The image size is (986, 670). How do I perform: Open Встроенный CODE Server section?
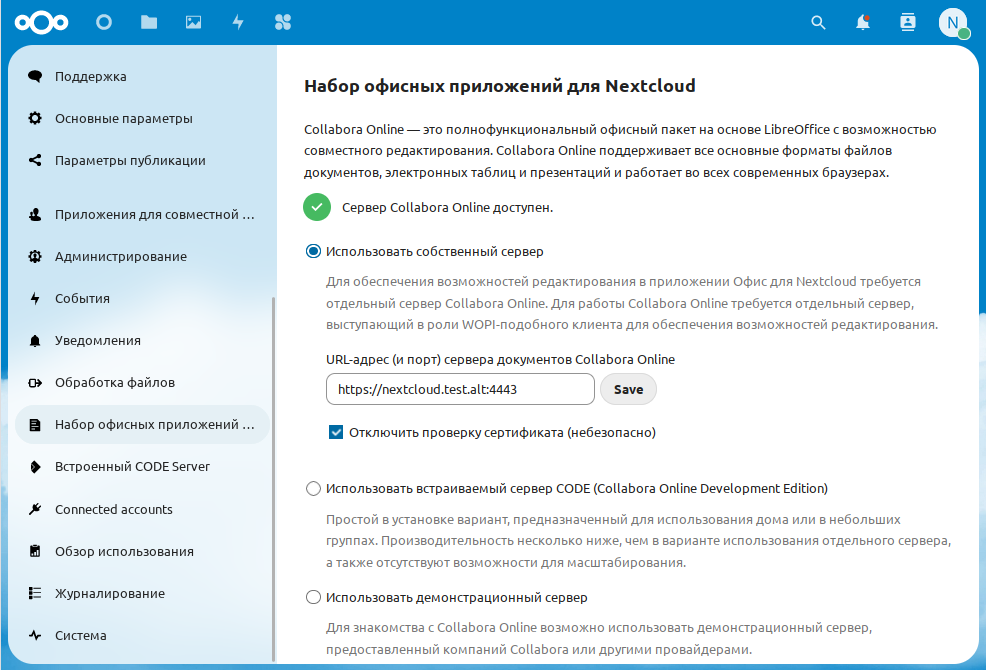click(142, 467)
